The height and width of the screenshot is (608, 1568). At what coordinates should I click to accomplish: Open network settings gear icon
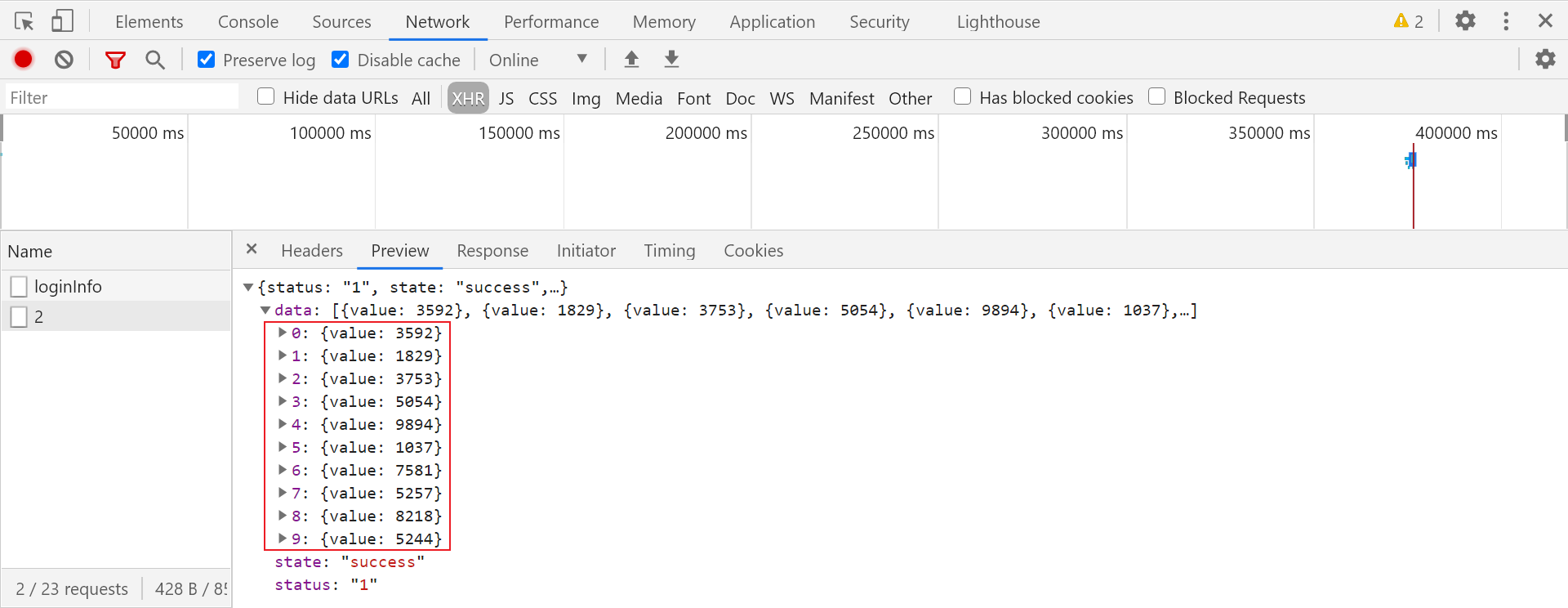pyautogui.click(x=1545, y=59)
